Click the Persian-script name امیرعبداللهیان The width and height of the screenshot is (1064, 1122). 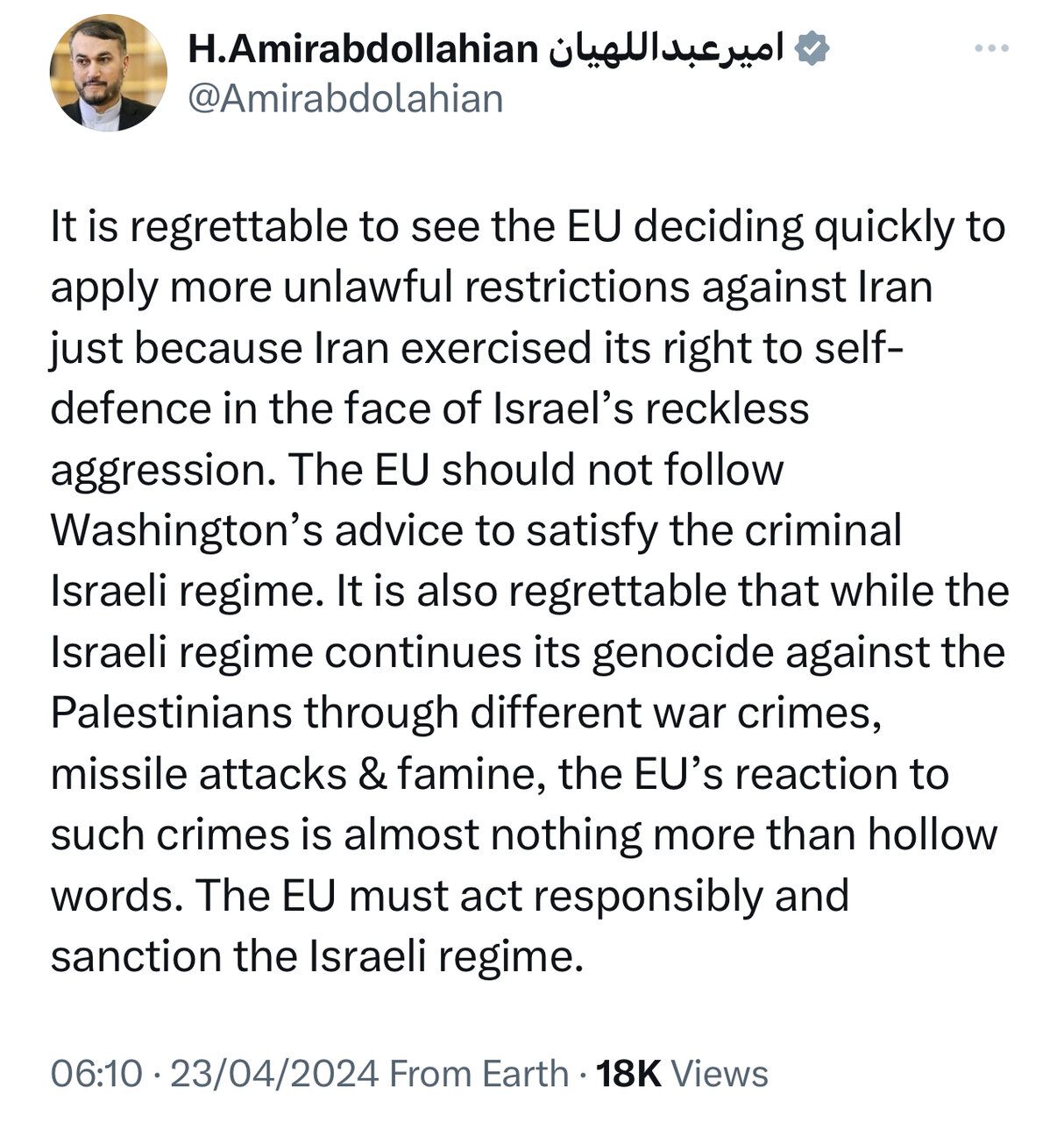(666, 51)
